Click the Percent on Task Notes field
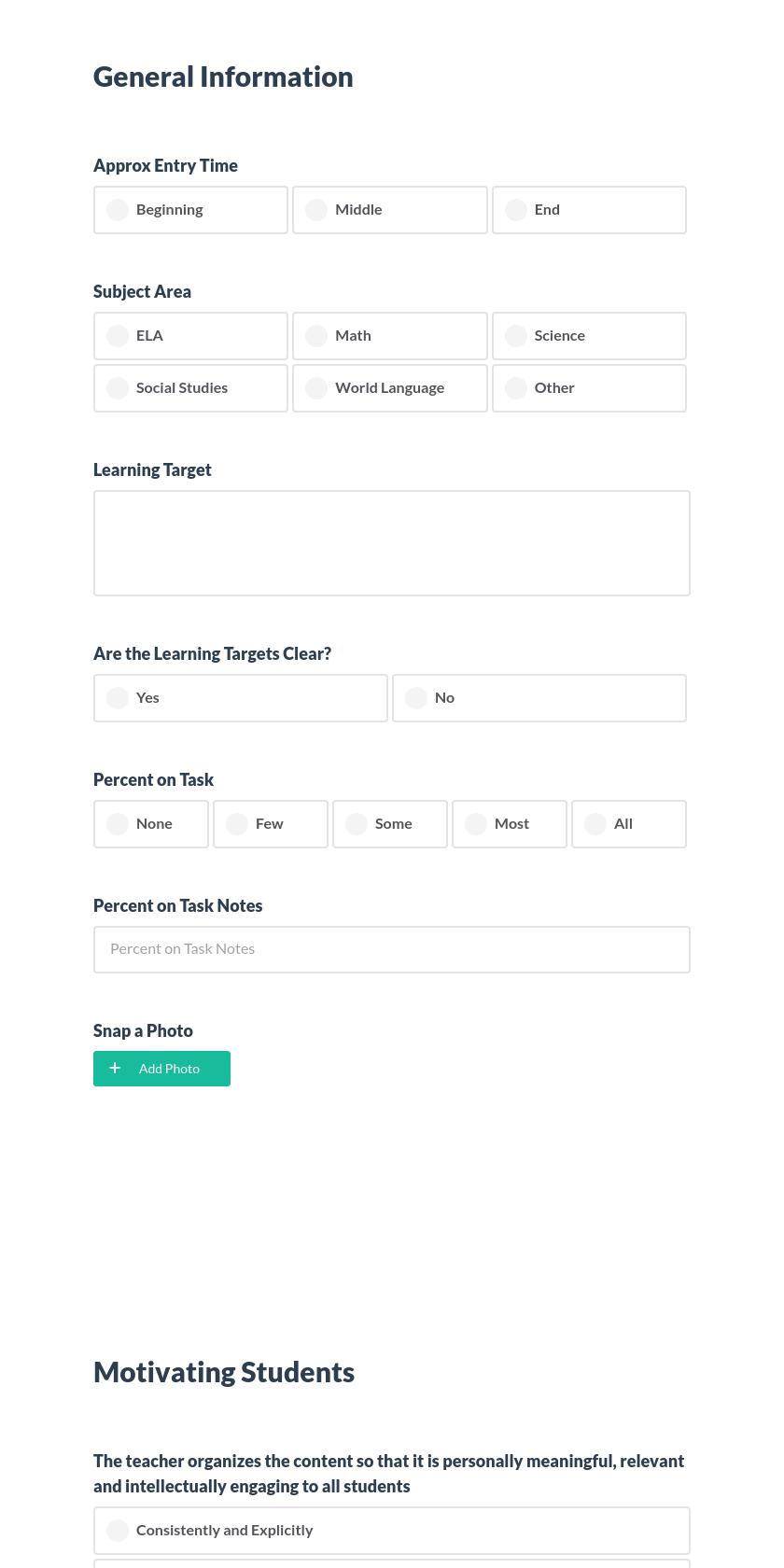 tap(391, 949)
